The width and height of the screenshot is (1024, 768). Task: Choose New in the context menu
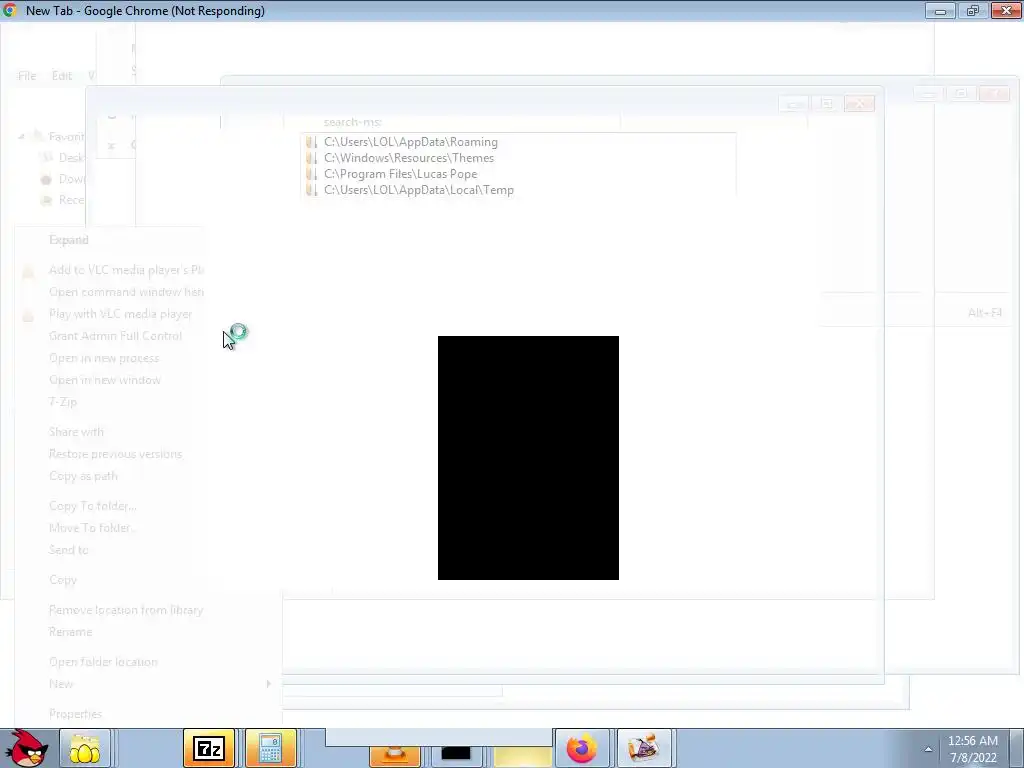point(61,684)
